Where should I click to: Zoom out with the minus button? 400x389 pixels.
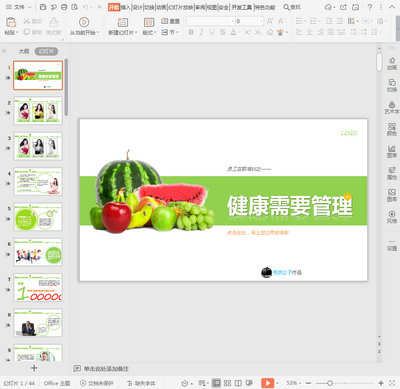pos(308,383)
